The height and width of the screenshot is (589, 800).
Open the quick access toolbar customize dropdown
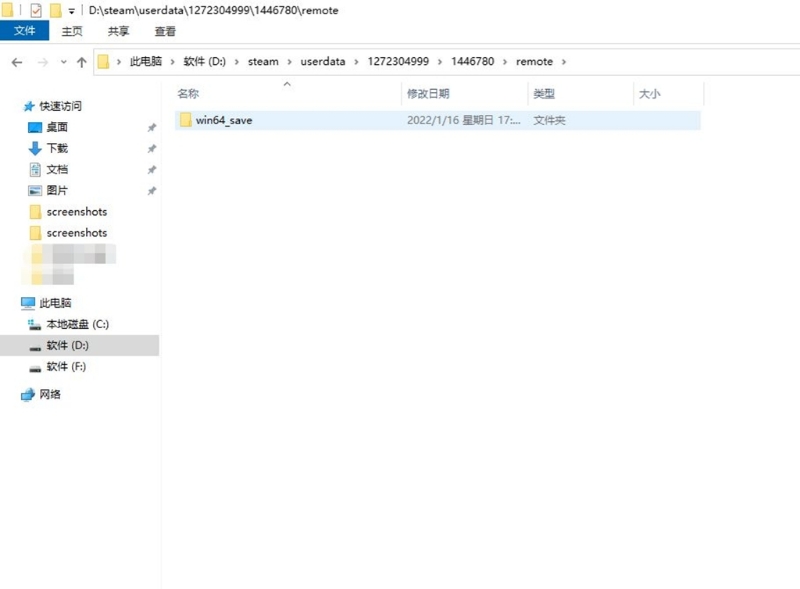[x=71, y=11]
